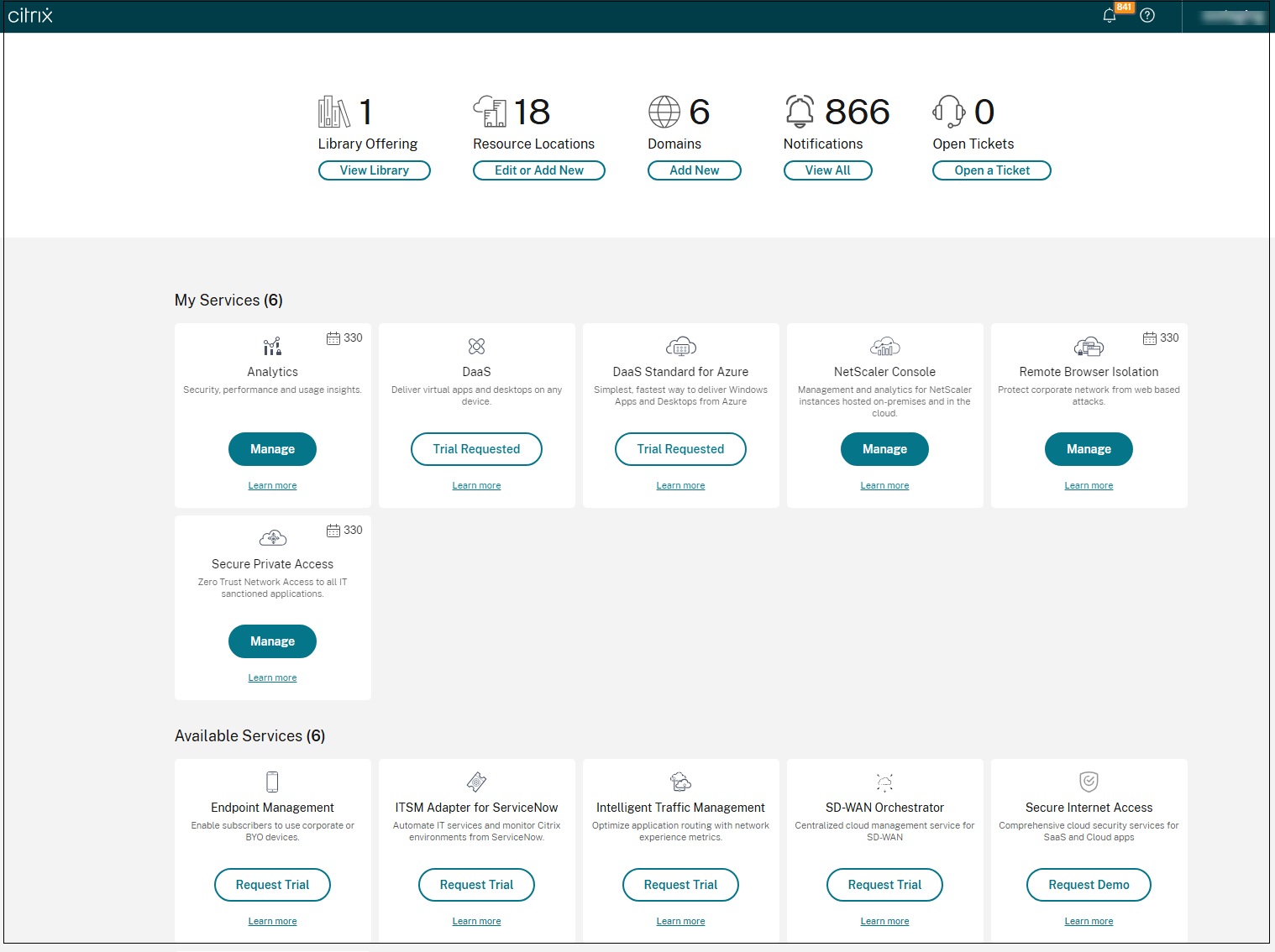Click the Open Tickets headset icon
1275x952 pixels.
click(949, 112)
